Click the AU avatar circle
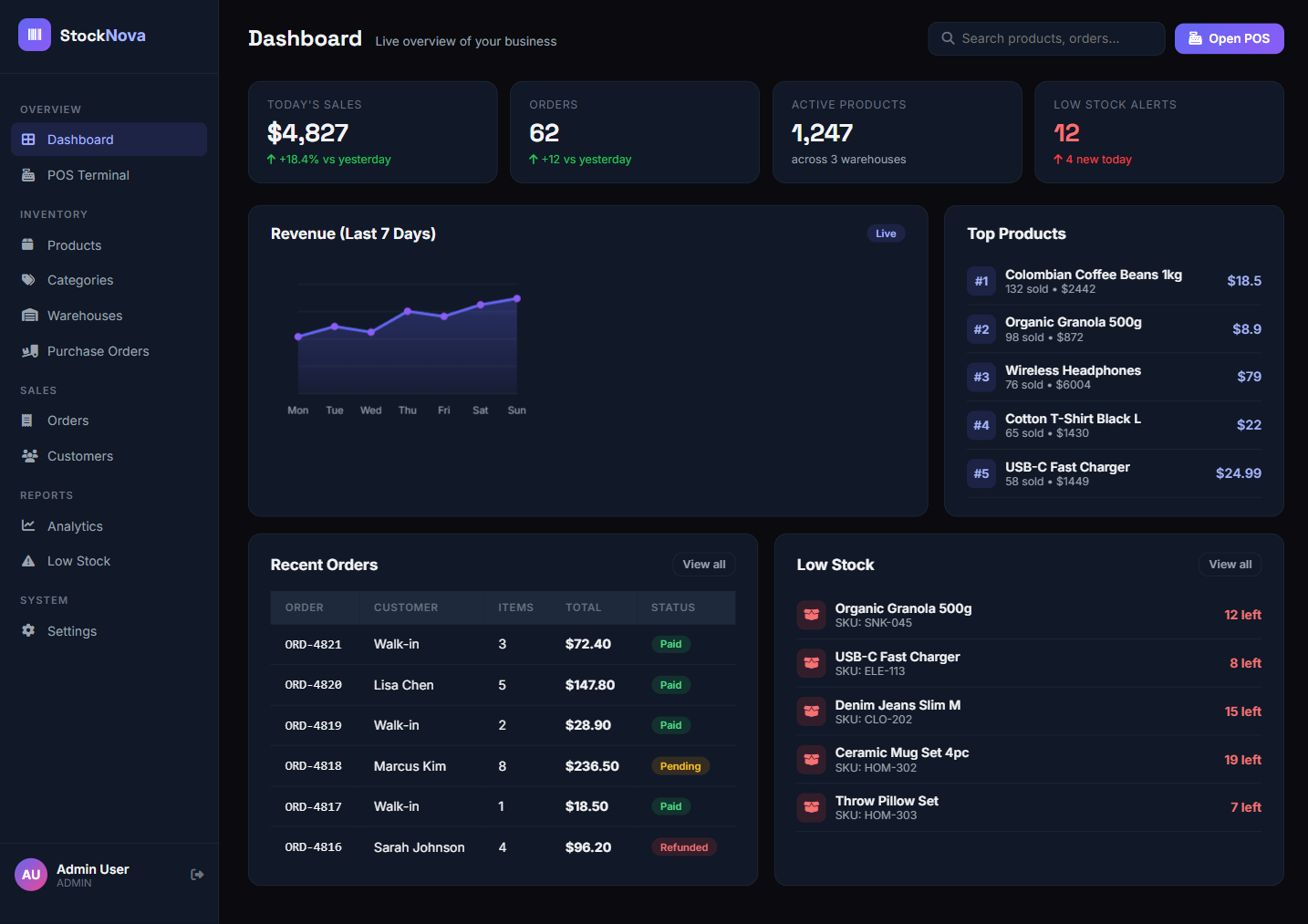Viewport: 1308px width, 924px height. click(31, 875)
